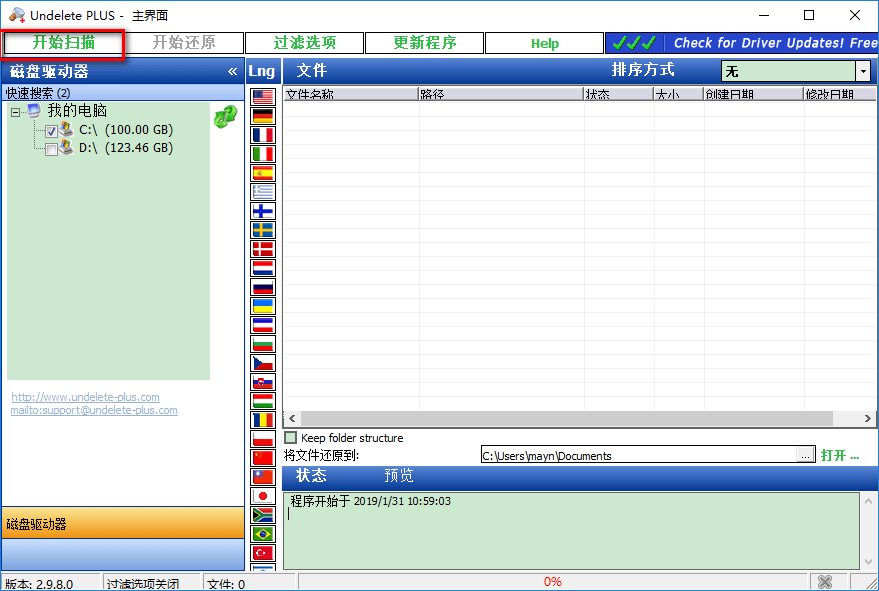Select the United States flag language
Screen dimensions: 879x591
pos(263,97)
